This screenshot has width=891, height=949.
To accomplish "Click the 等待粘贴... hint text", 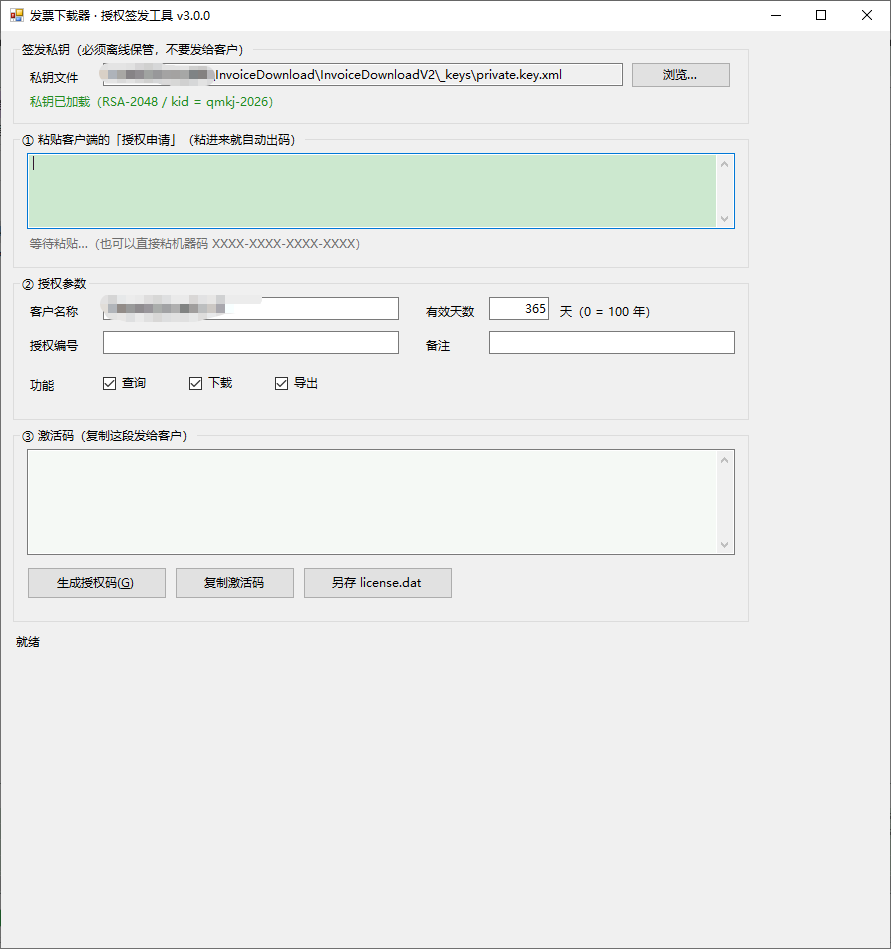I will pyautogui.click(x=195, y=243).
